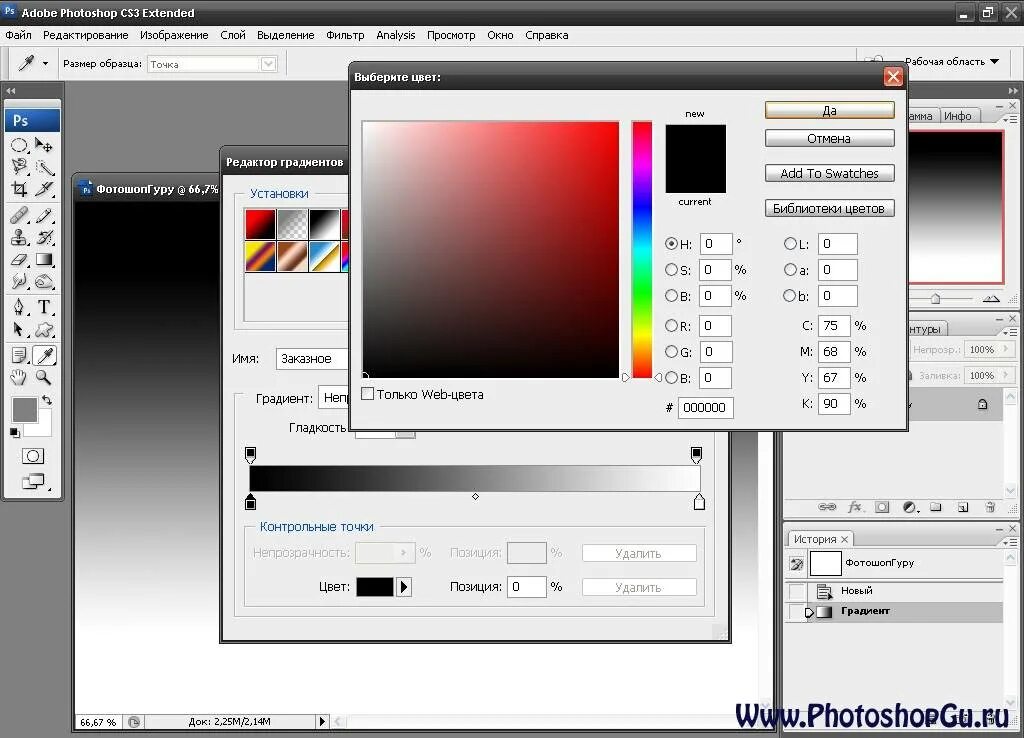Select the L lightness radio button

tap(790, 243)
